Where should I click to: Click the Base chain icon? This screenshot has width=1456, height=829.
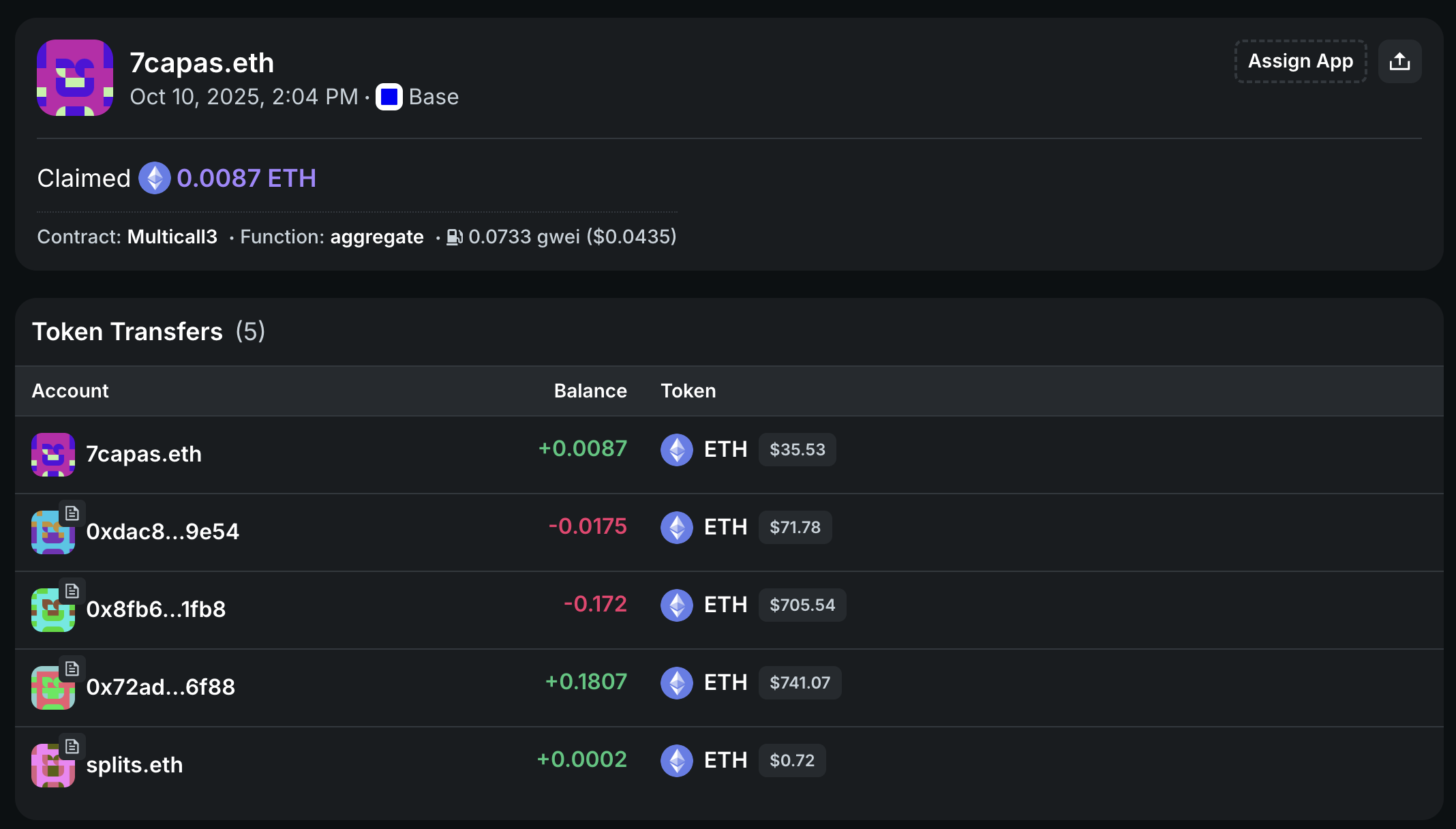tap(389, 97)
